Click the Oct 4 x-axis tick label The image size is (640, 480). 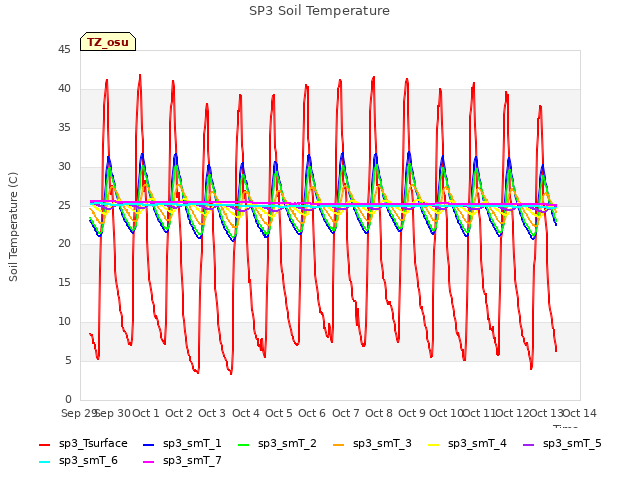(246, 413)
